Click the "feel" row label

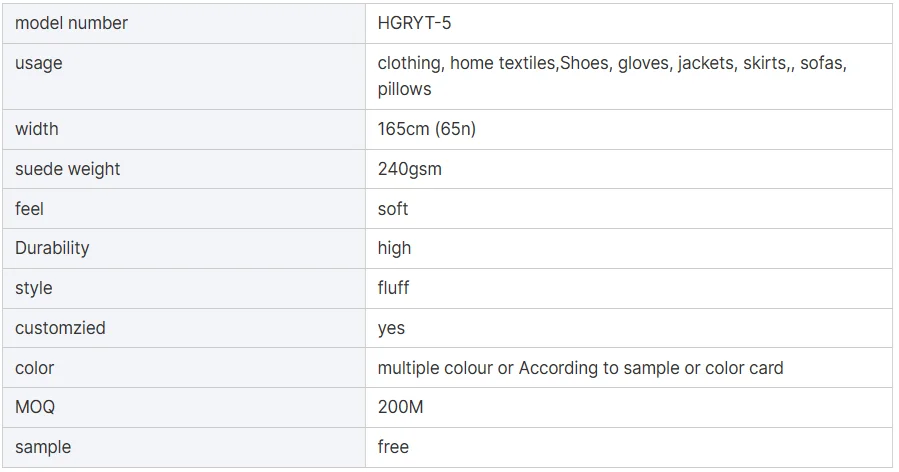click(29, 209)
